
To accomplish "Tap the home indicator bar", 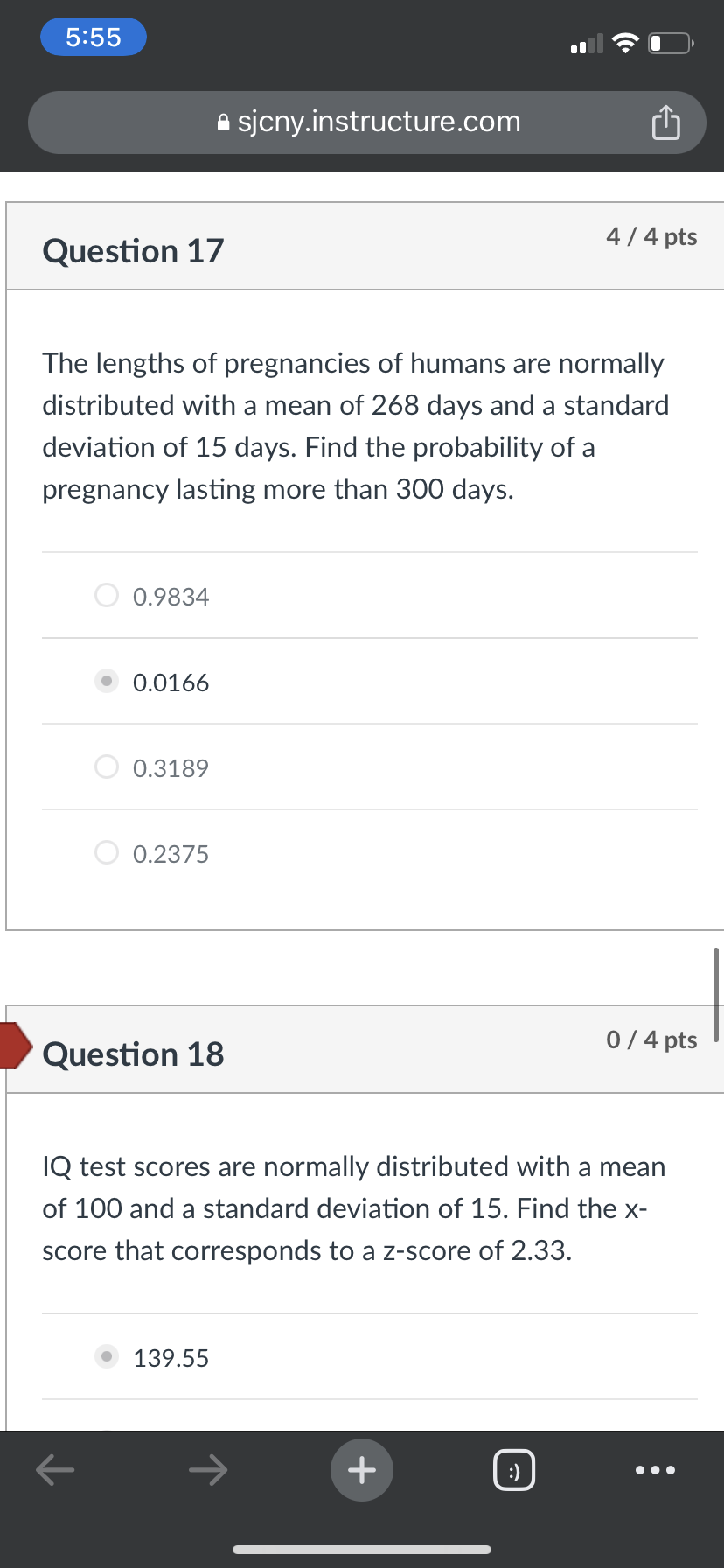I will tap(362, 1550).
